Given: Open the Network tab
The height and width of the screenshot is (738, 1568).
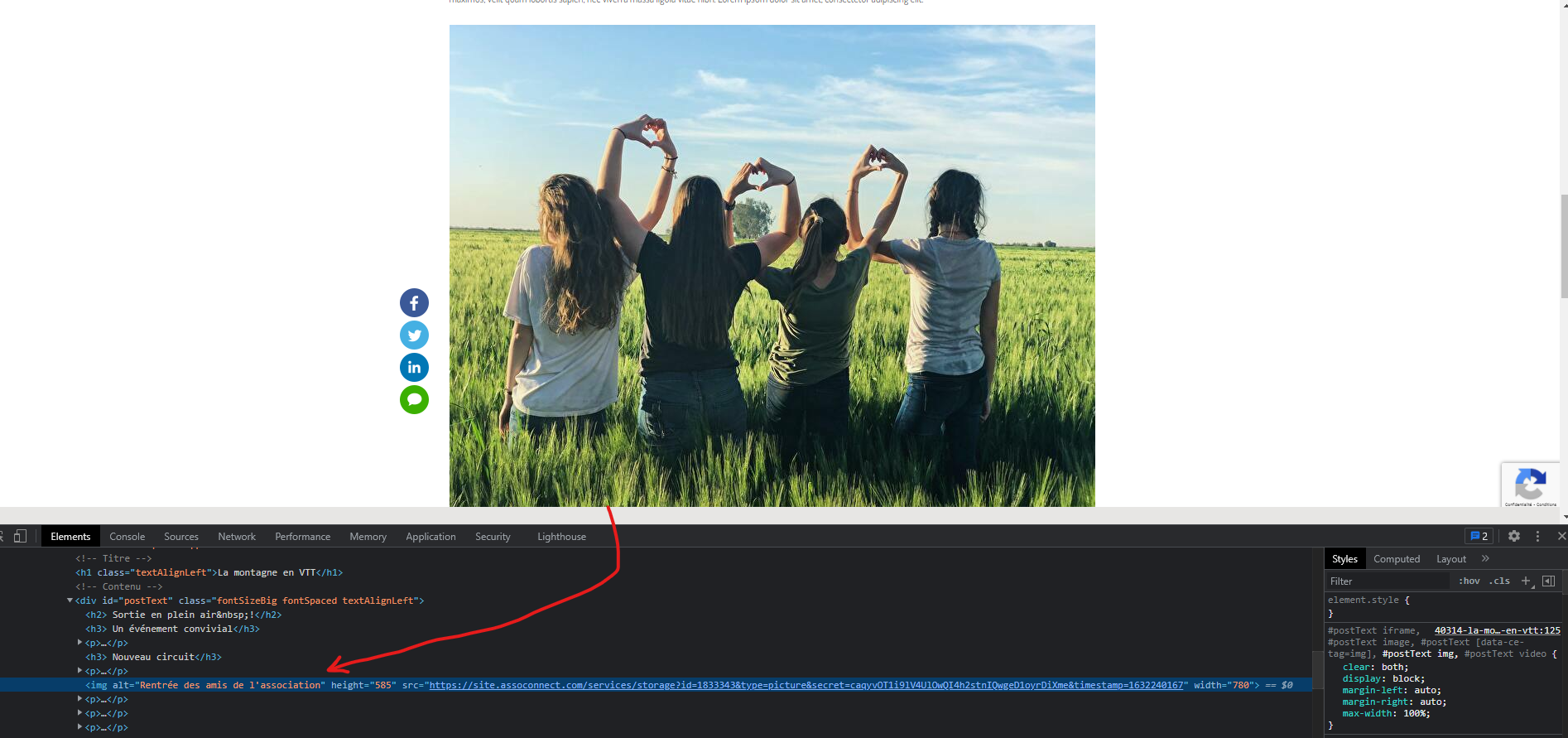Looking at the screenshot, I should point(237,537).
